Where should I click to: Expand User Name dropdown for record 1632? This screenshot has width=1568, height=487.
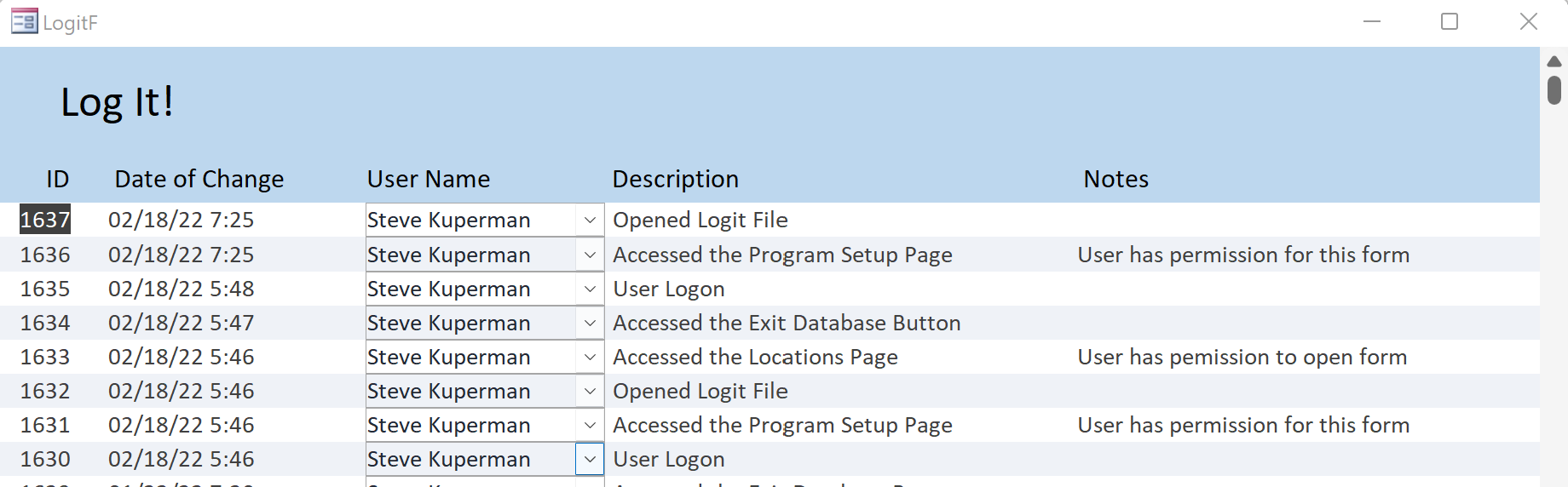click(590, 391)
